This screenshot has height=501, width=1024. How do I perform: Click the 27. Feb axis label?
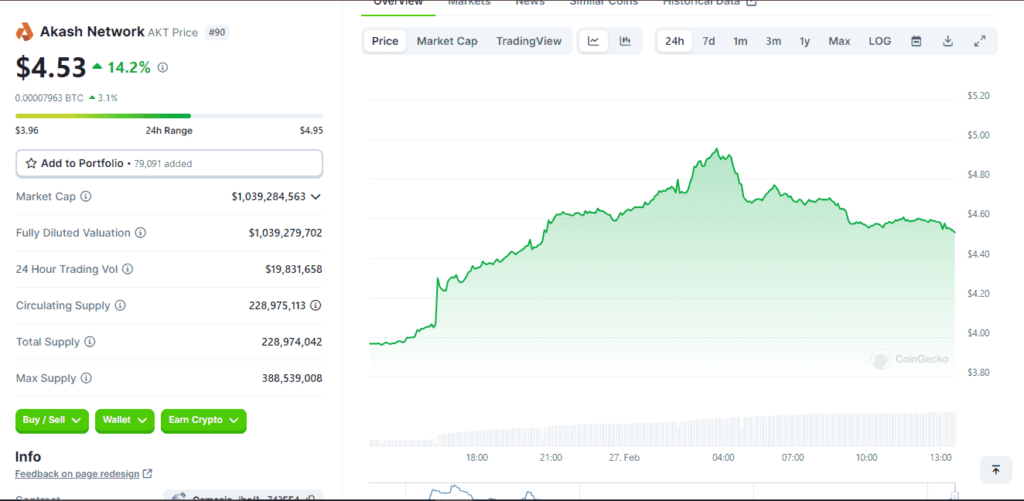click(x=622, y=458)
